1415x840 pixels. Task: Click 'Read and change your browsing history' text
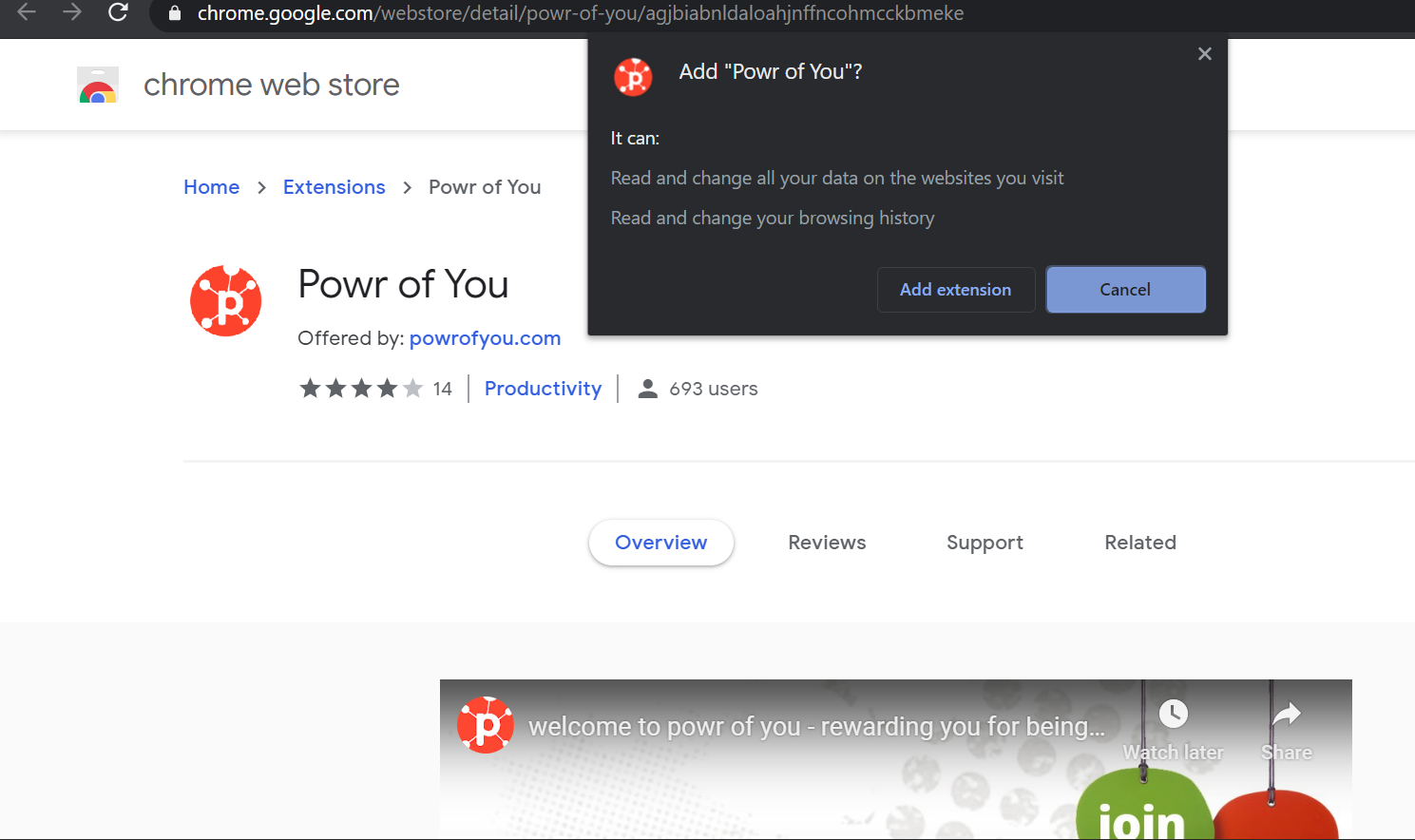(773, 219)
